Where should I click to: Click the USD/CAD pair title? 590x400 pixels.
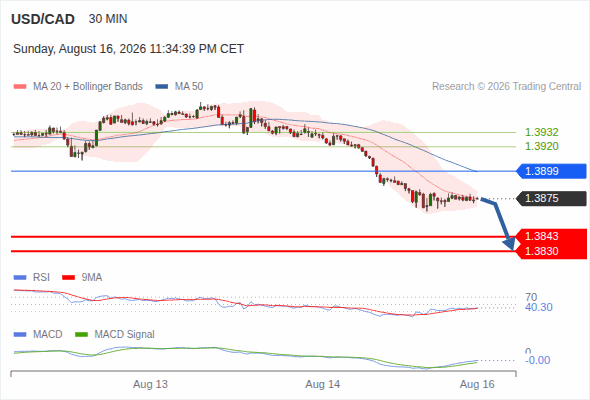[43, 19]
